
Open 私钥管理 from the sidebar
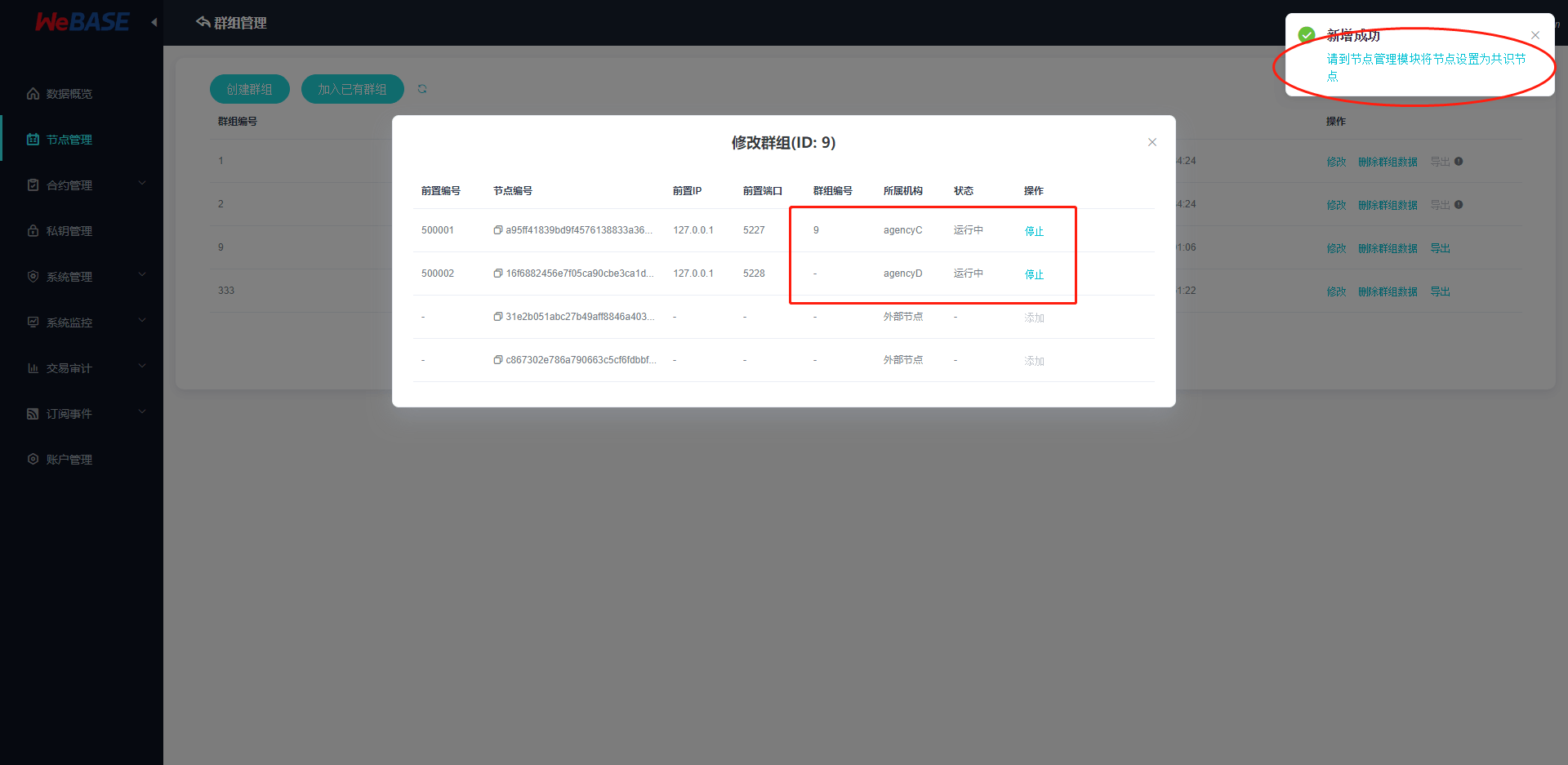click(x=69, y=231)
